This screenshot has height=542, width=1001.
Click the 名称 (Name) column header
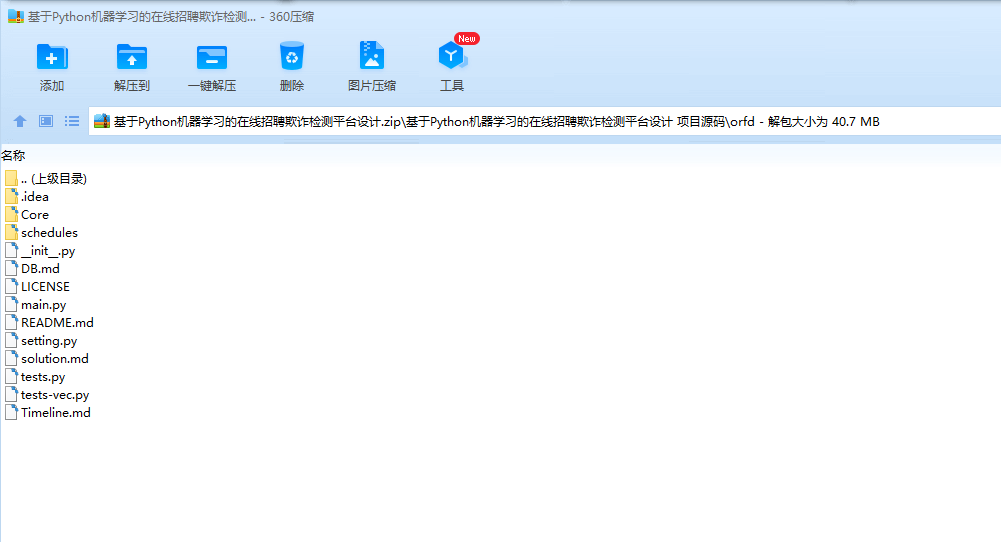click(x=13, y=155)
